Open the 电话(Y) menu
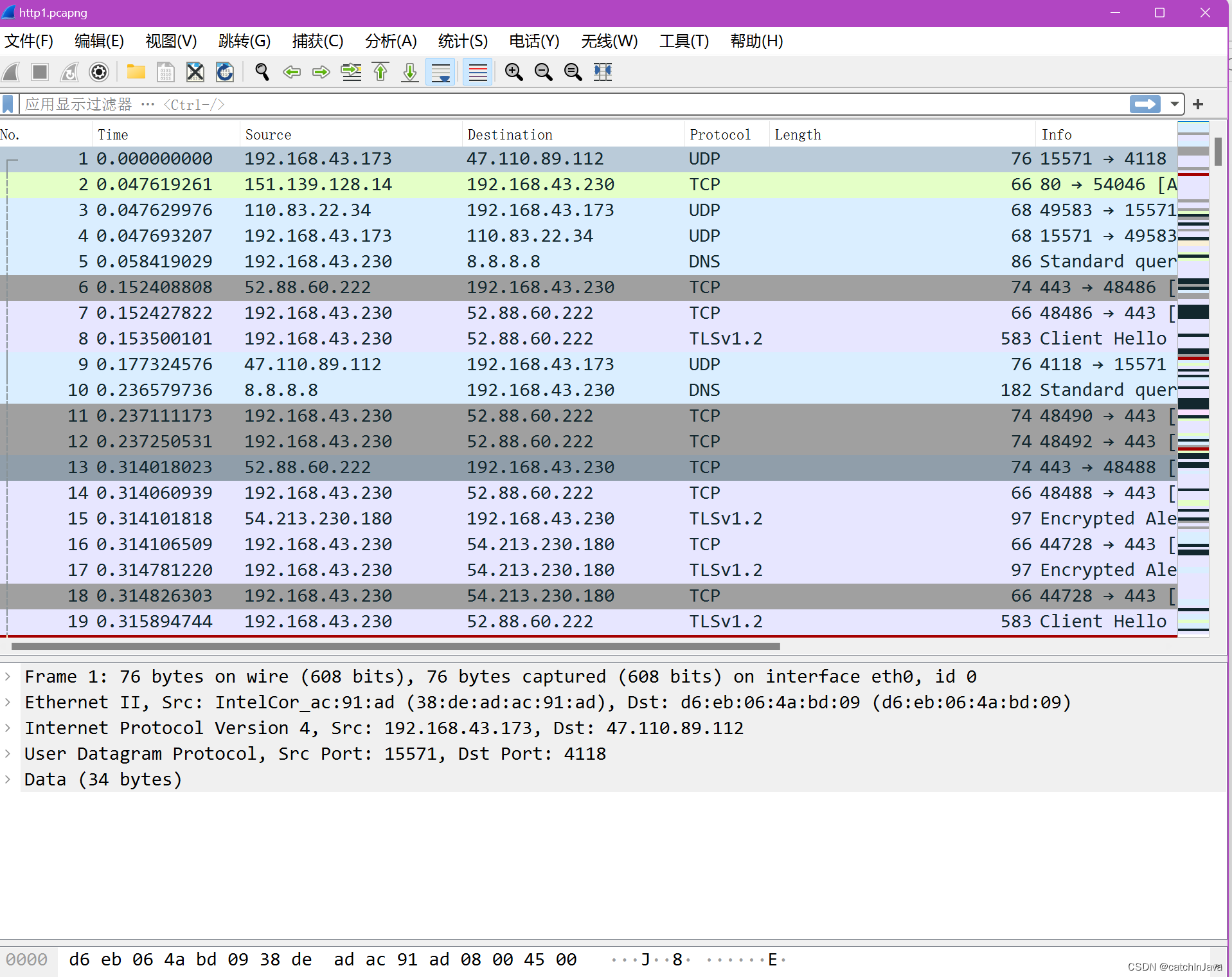 [534, 41]
